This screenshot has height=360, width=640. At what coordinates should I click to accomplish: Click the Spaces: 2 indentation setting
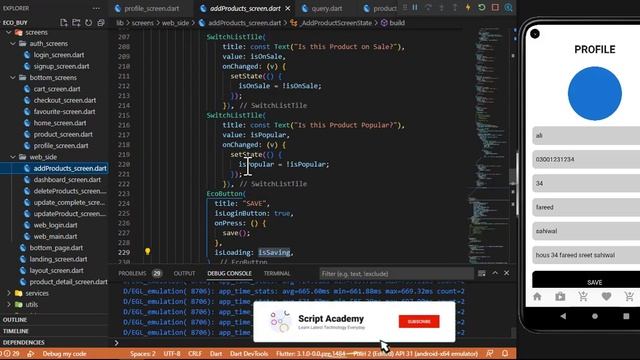tap(142, 354)
